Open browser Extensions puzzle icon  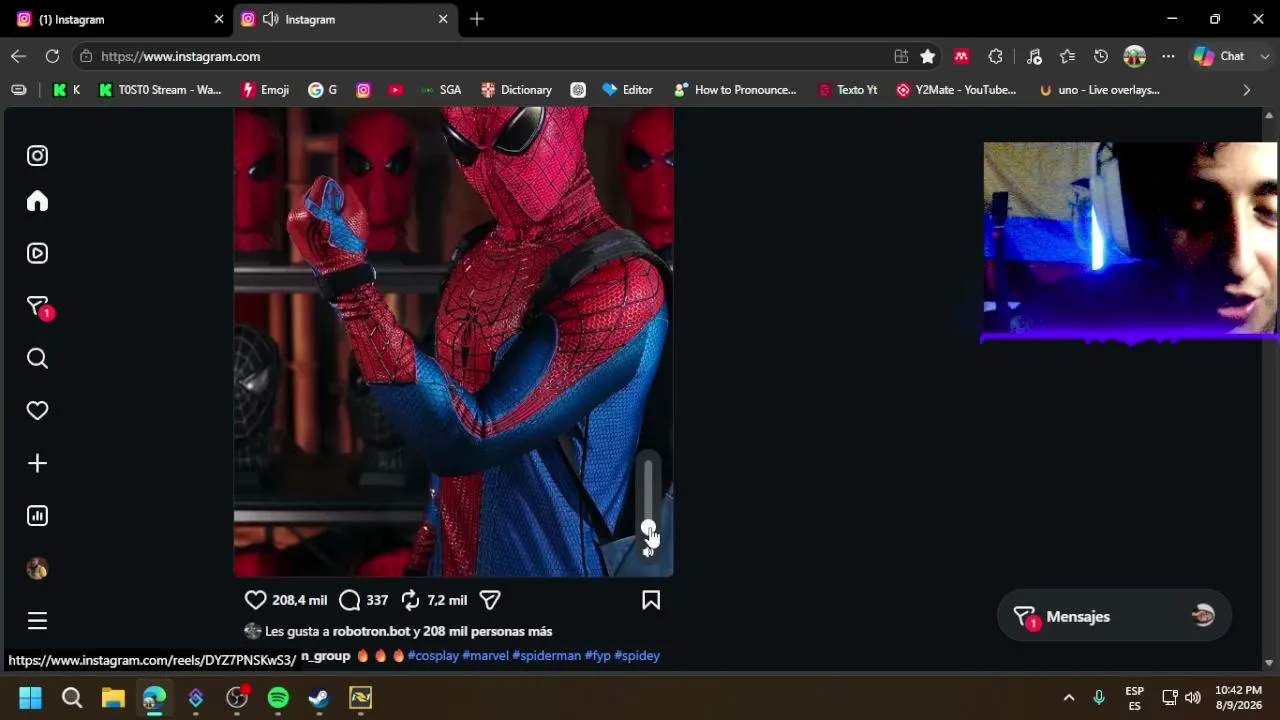[x=995, y=56]
